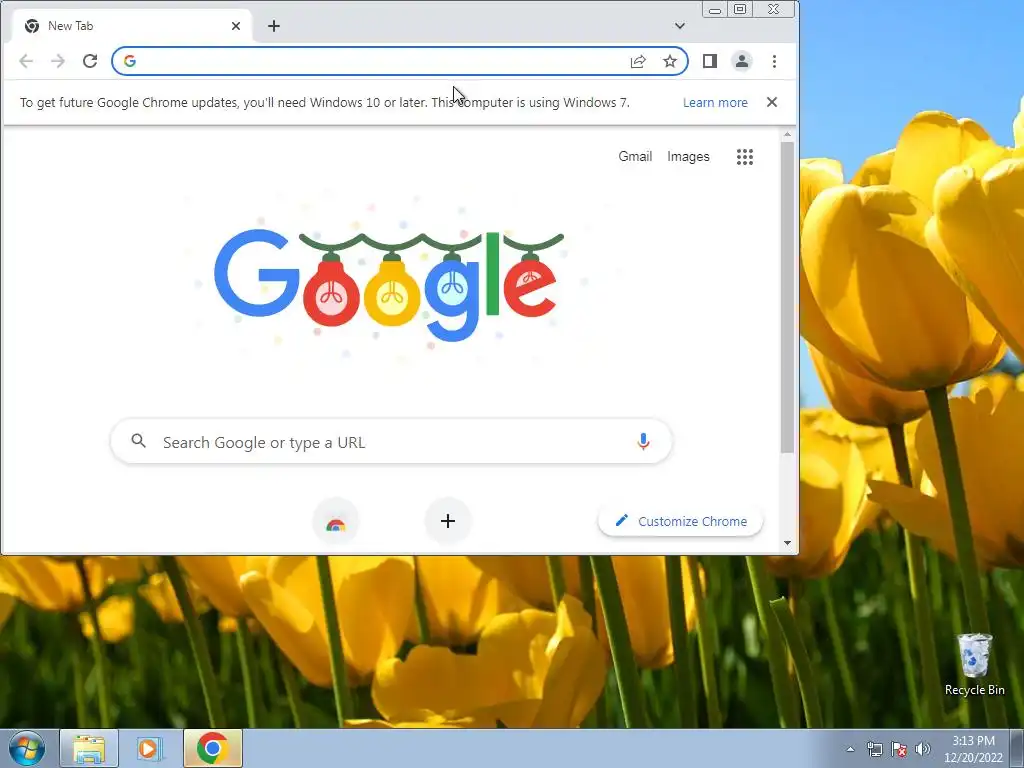
Task: Start voice search with the microphone icon
Action: [x=643, y=441]
